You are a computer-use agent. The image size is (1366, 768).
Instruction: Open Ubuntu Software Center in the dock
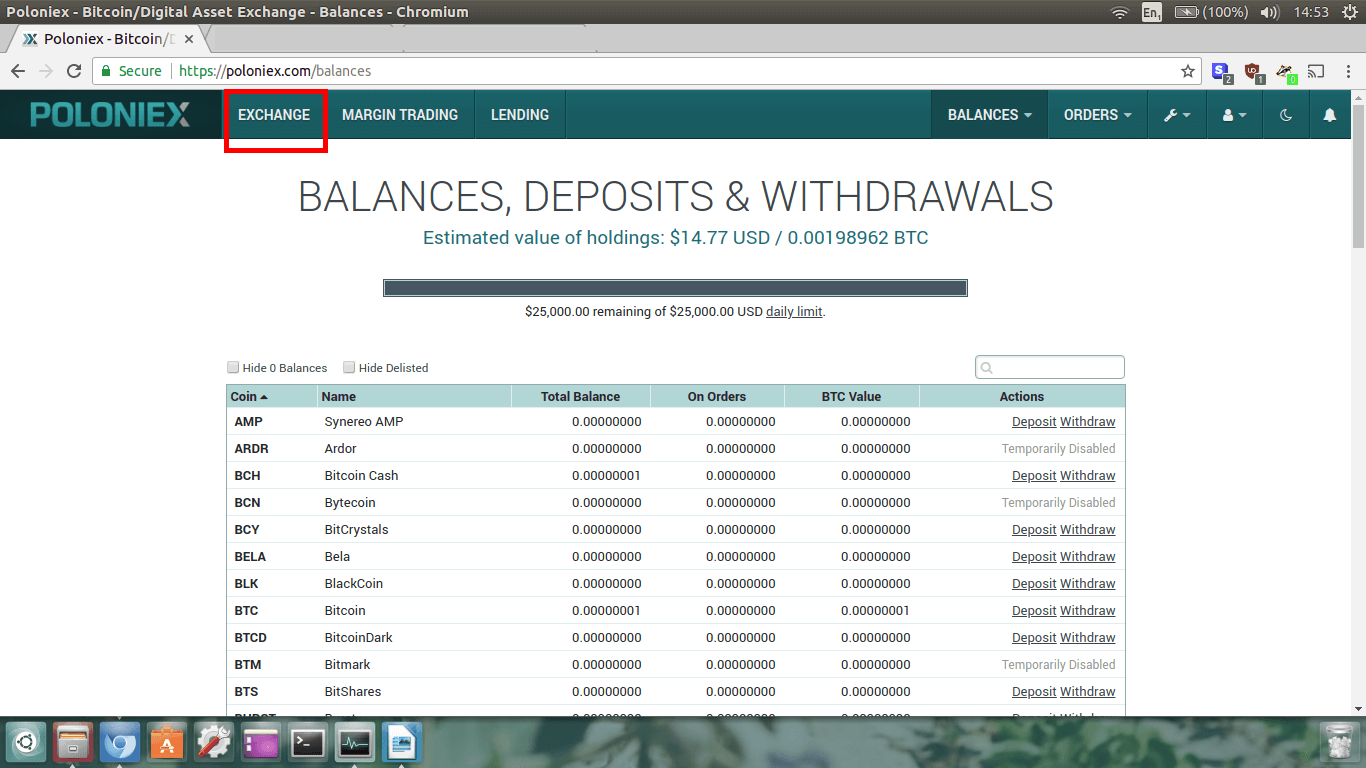tap(167, 743)
